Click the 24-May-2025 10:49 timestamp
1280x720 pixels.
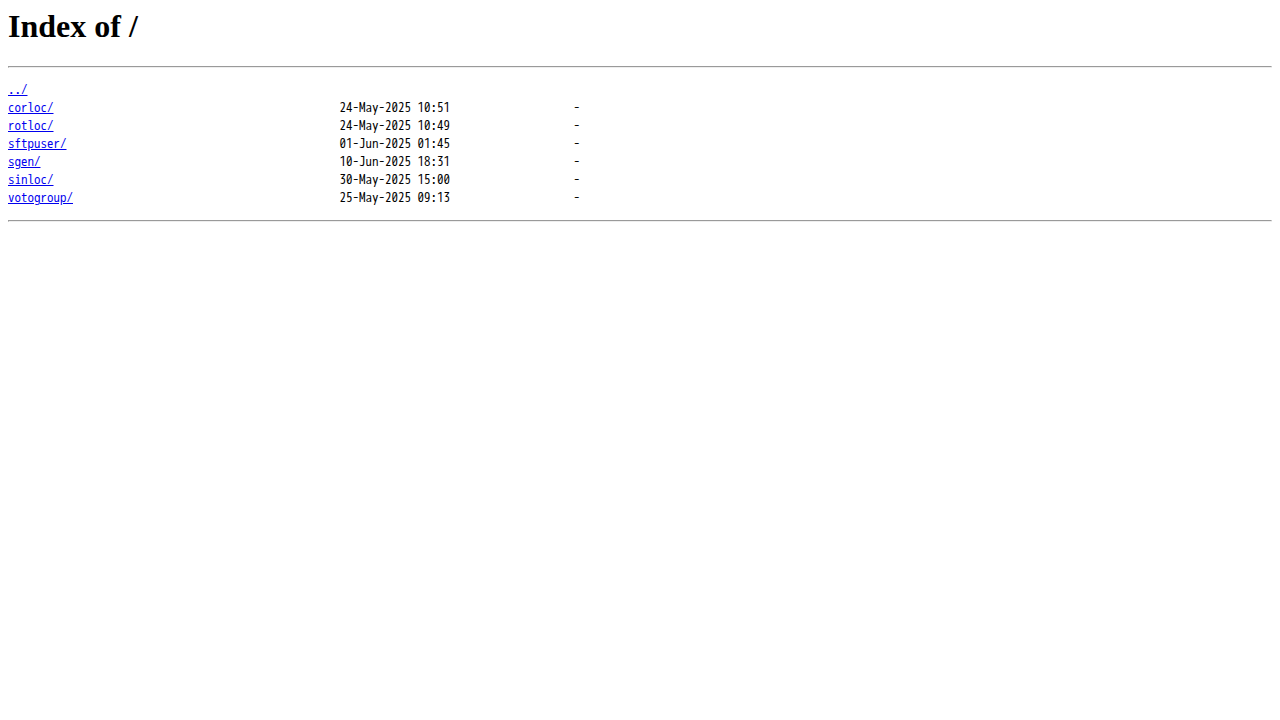coord(395,126)
